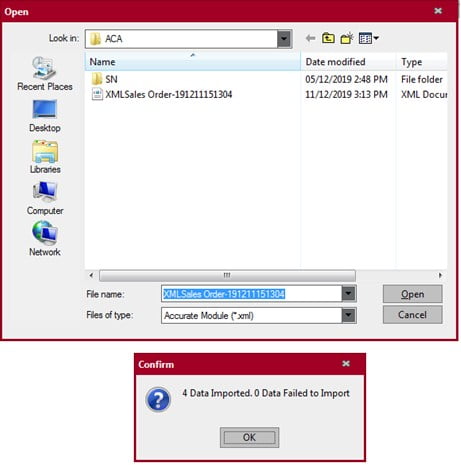Sort files by Name column
The height and width of the screenshot is (465, 461).
click(x=193, y=62)
